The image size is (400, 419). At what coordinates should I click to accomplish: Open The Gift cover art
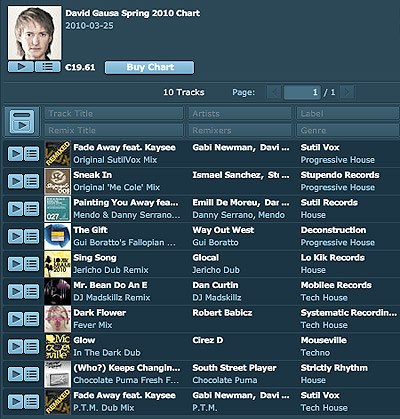point(58,237)
